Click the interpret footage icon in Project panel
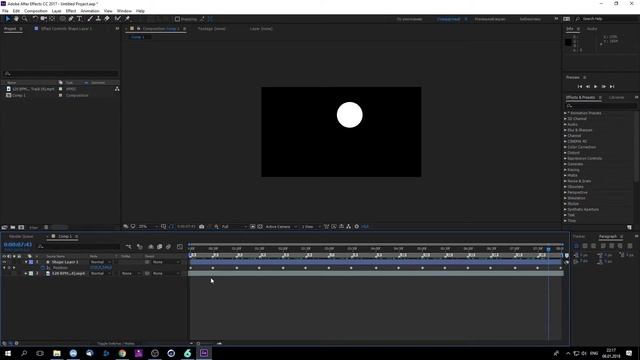Image resolution: width=640 pixels, height=360 pixels. pyautogui.click(x=4, y=227)
